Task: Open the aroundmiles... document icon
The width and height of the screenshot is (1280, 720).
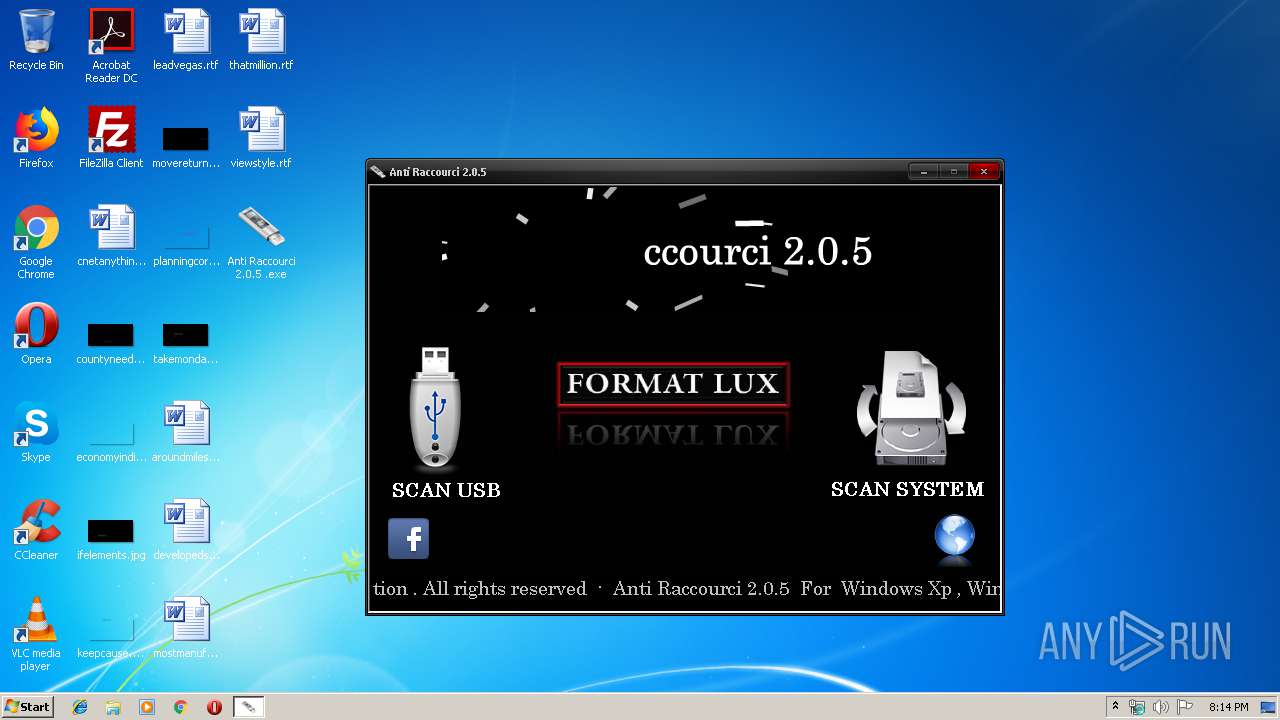Action: pos(186,432)
